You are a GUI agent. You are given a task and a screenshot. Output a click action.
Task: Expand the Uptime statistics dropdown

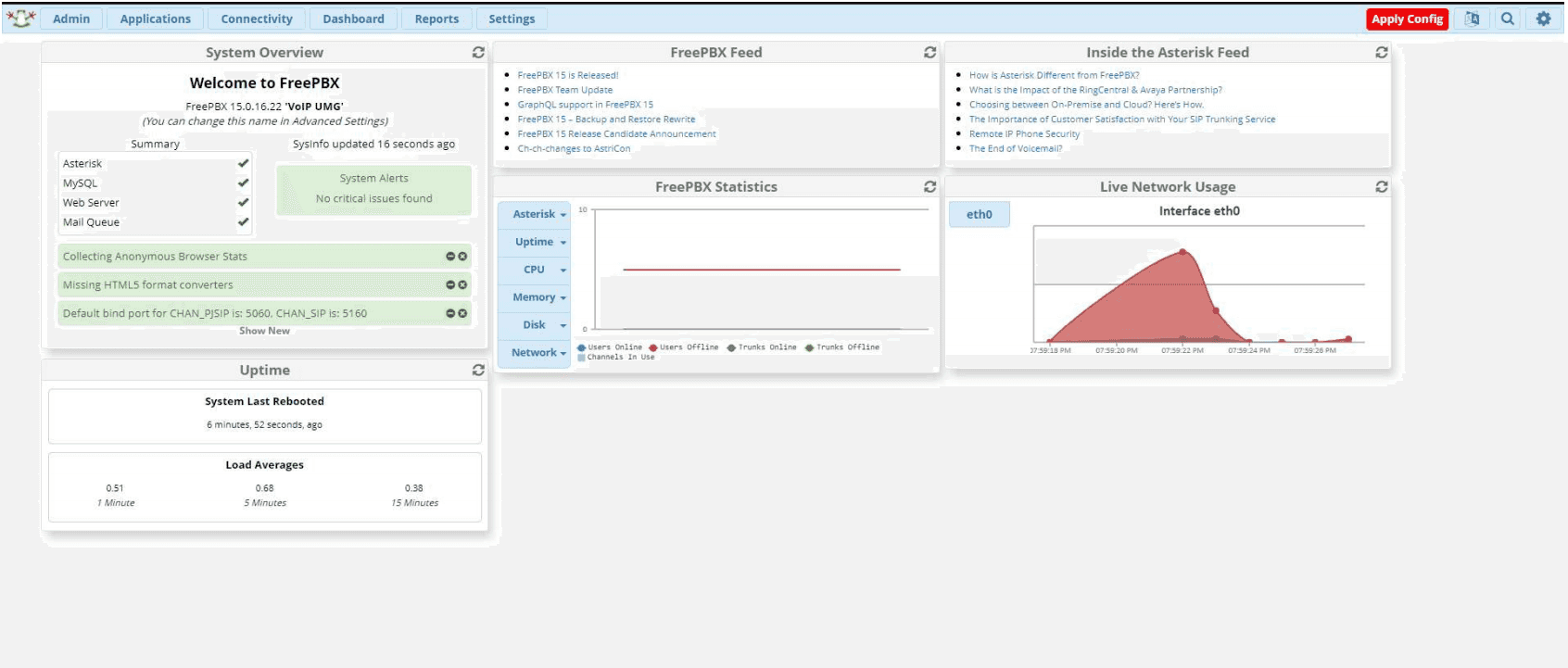tap(534, 242)
